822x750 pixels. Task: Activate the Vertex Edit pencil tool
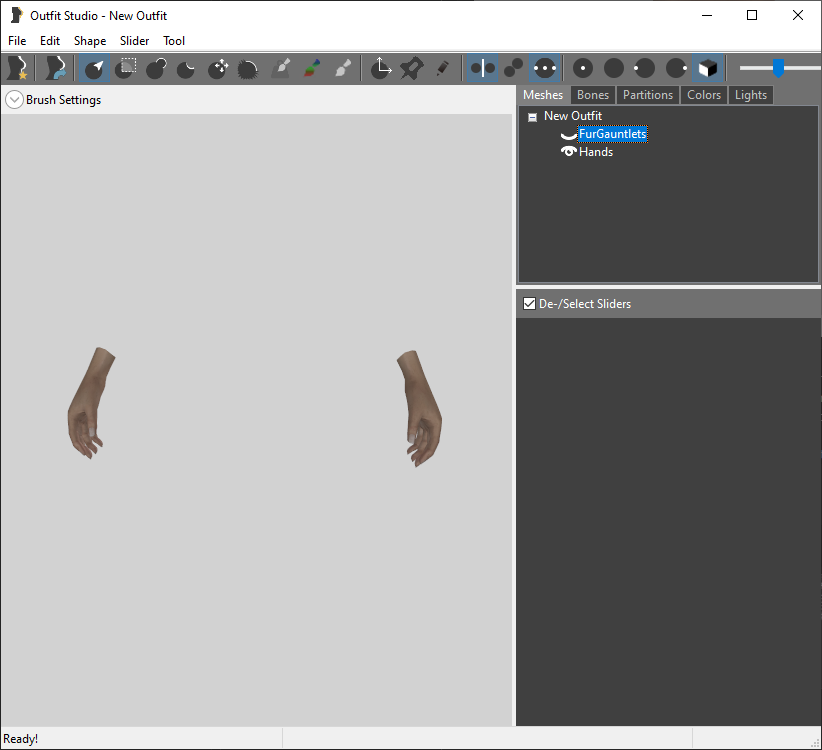[442, 68]
